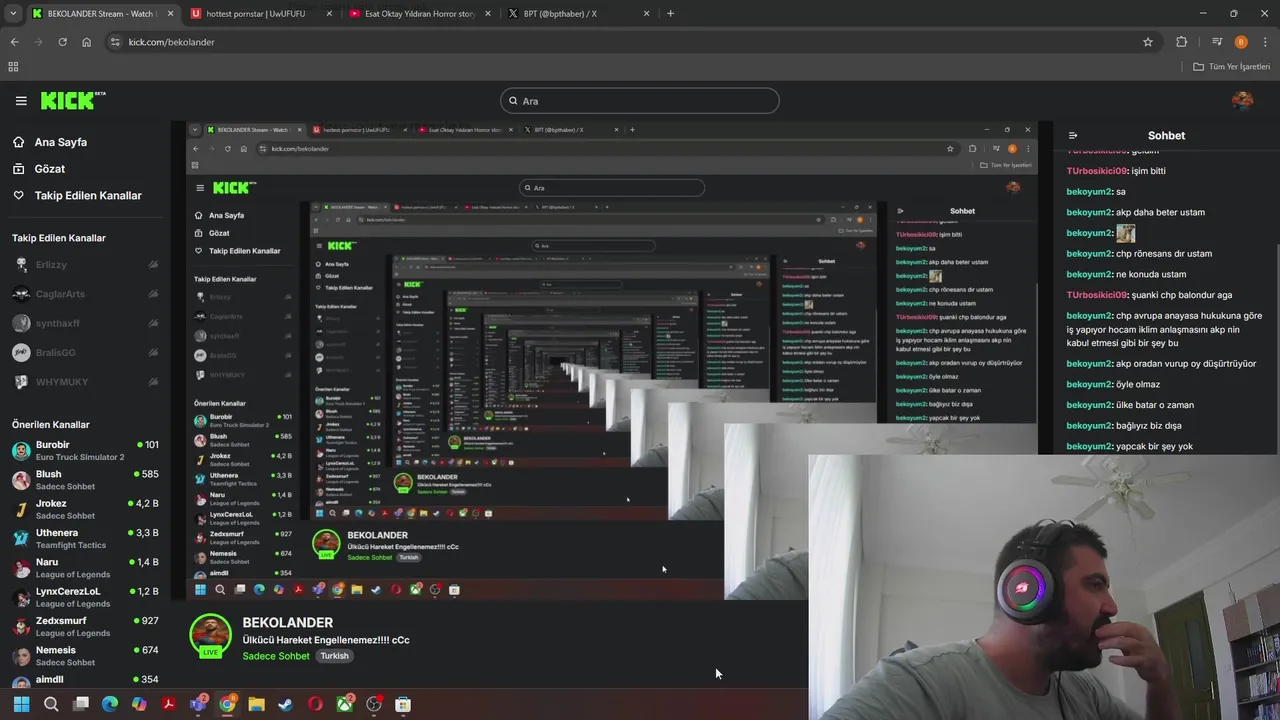Open recommended channel Jrokez
This screenshot has width=1280, height=720.
(85, 509)
